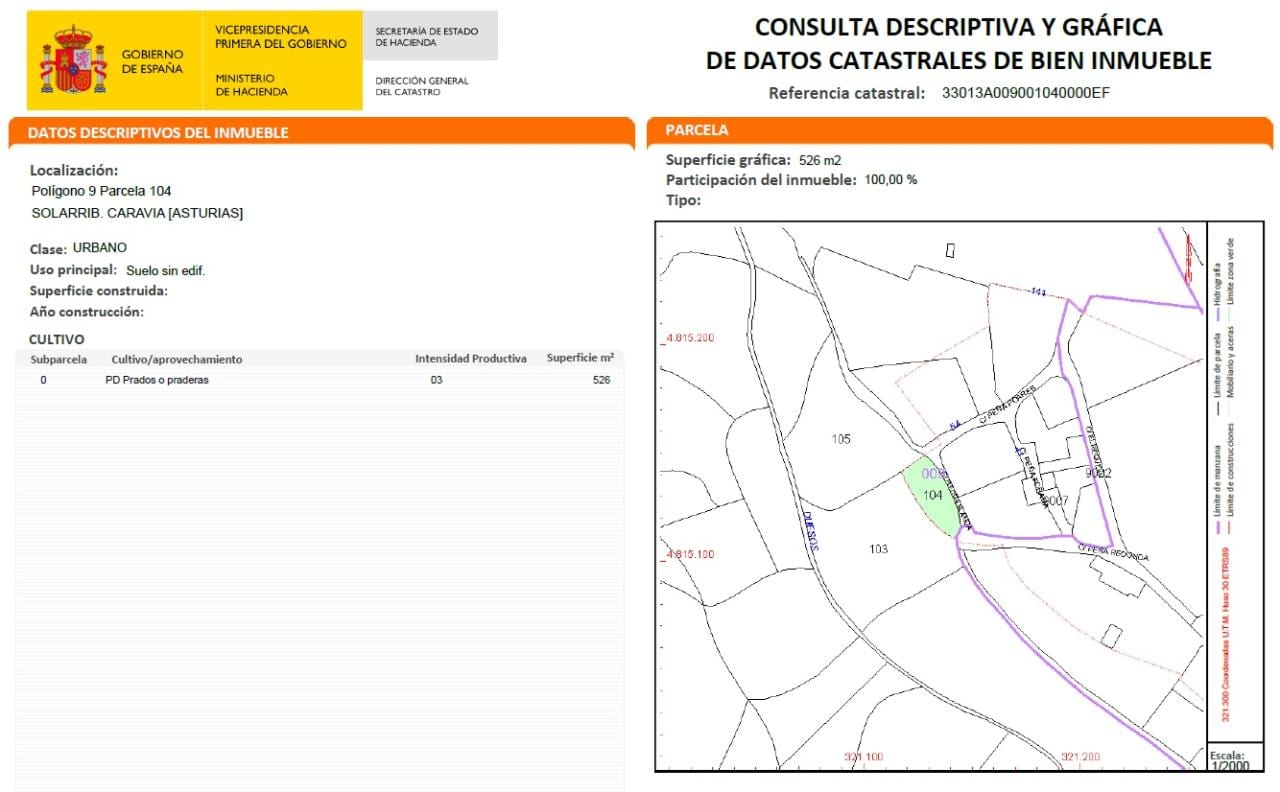Image resolution: width=1280 pixels, height=792 pixels.
Task: Open the PARCELA section header
Action: 960,131
